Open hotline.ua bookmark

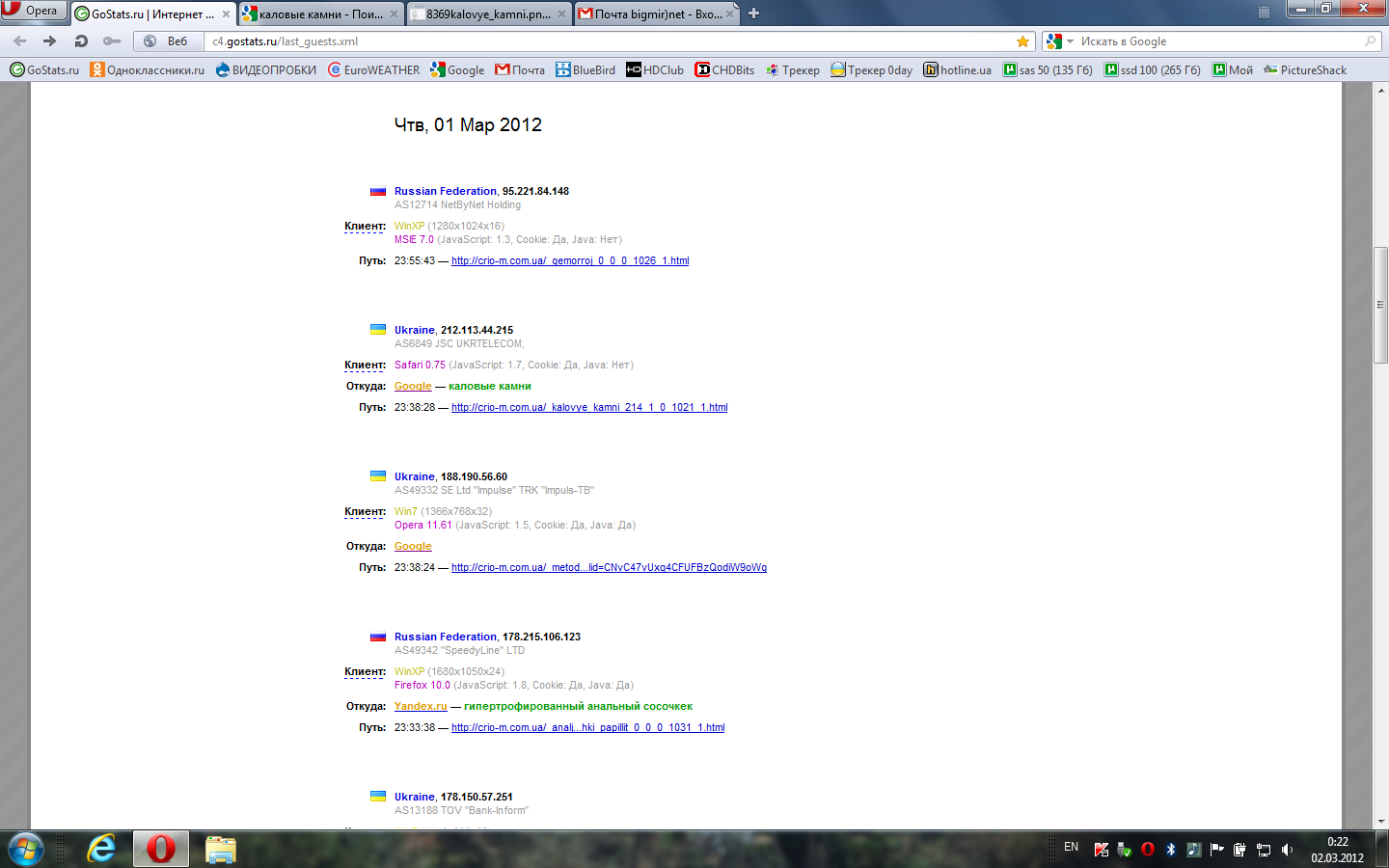coord(957,69)
